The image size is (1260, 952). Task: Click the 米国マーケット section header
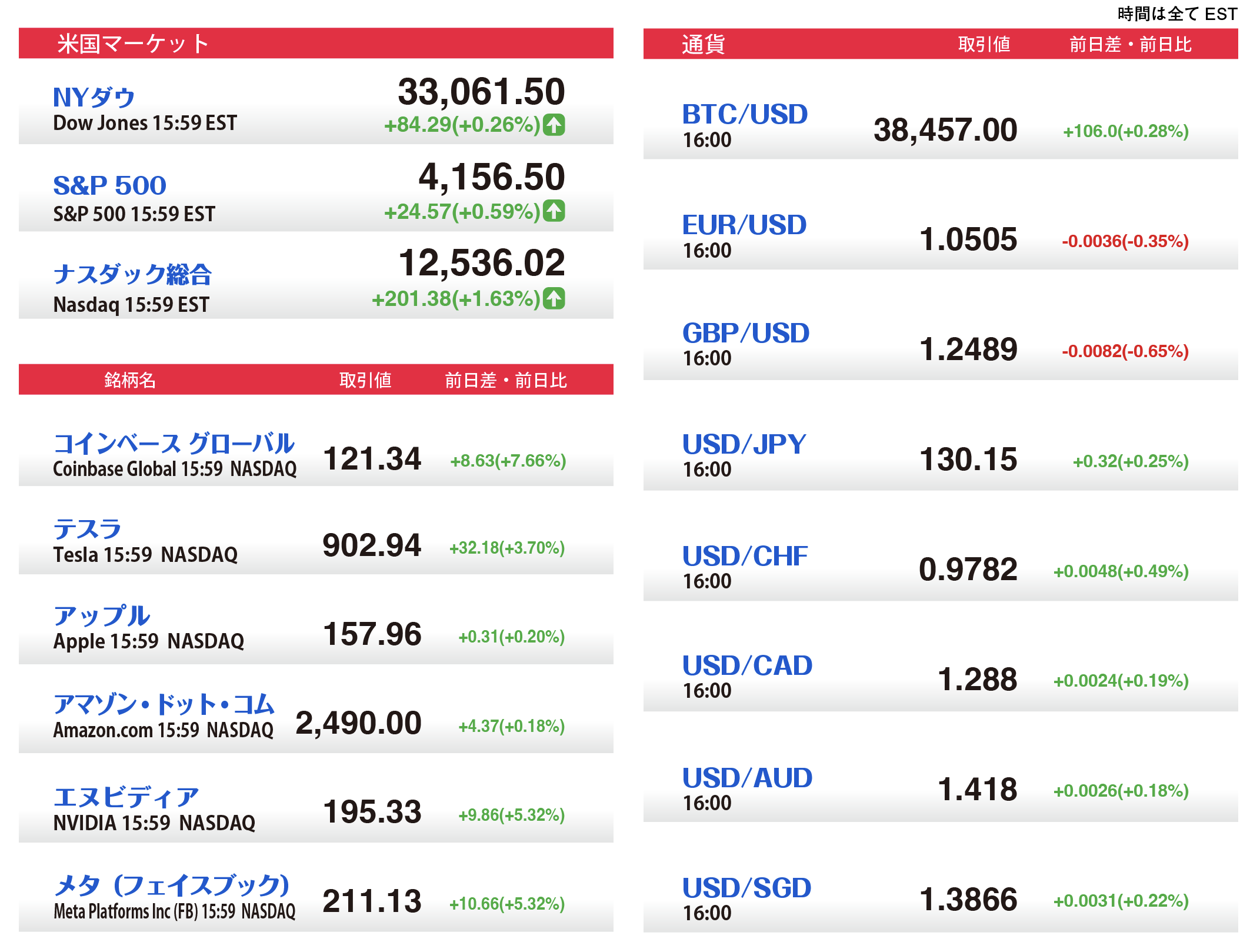(x=133, y=44)
